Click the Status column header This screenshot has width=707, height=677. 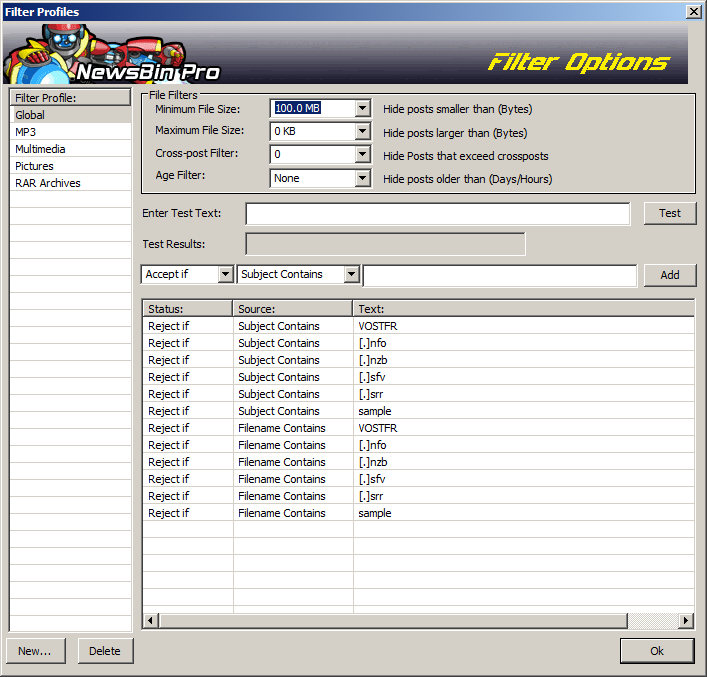tap(188, 309)
